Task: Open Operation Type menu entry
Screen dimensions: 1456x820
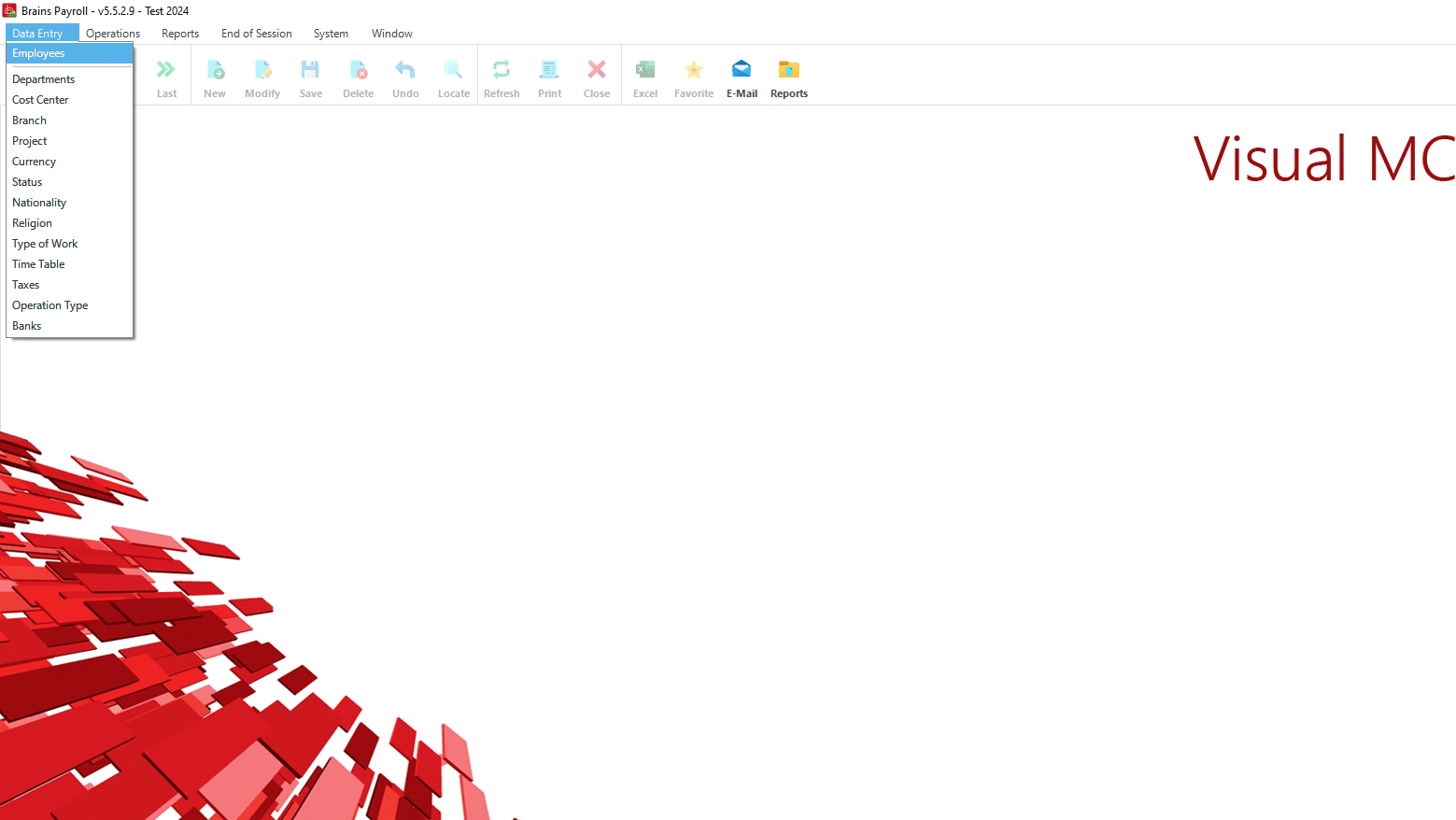Action: click(69, 305)
